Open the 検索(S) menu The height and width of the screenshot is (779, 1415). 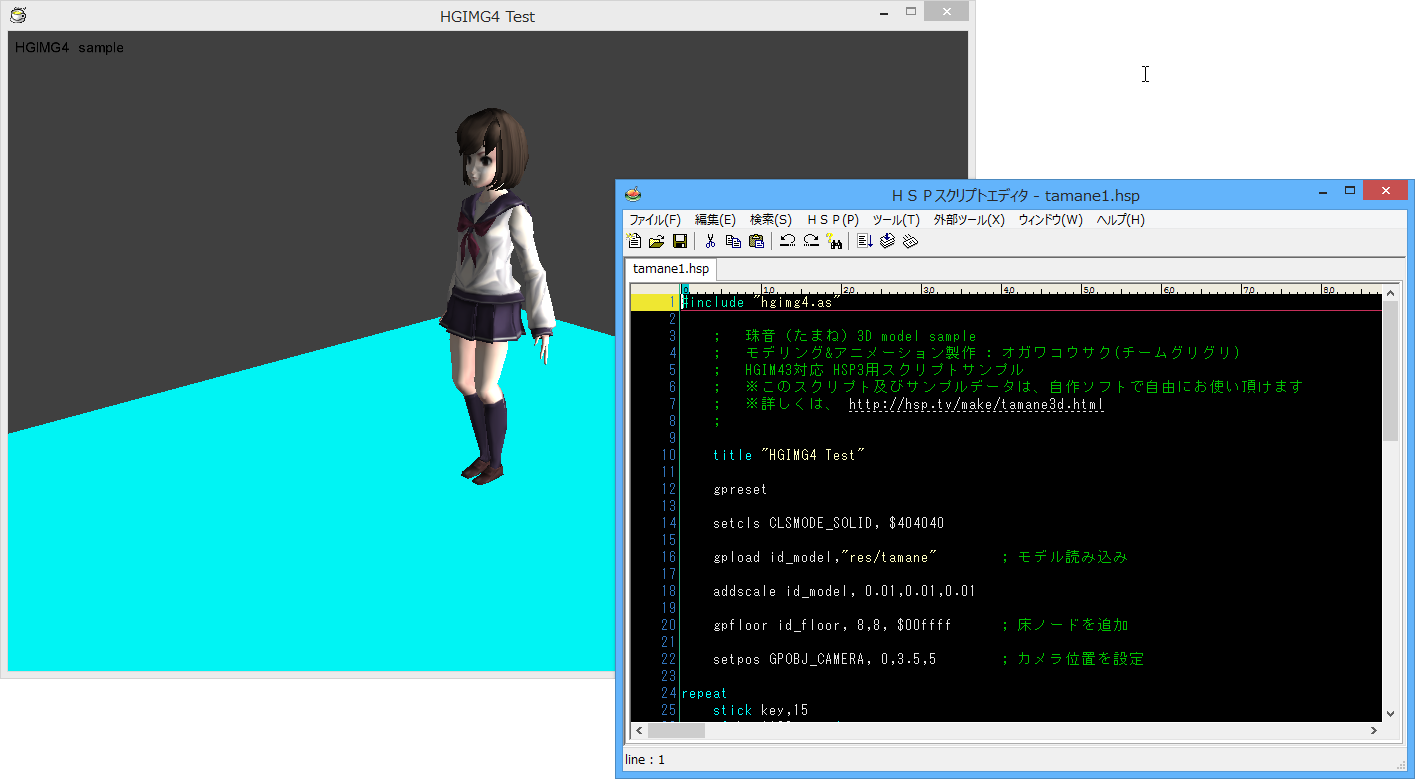[771, 220]
